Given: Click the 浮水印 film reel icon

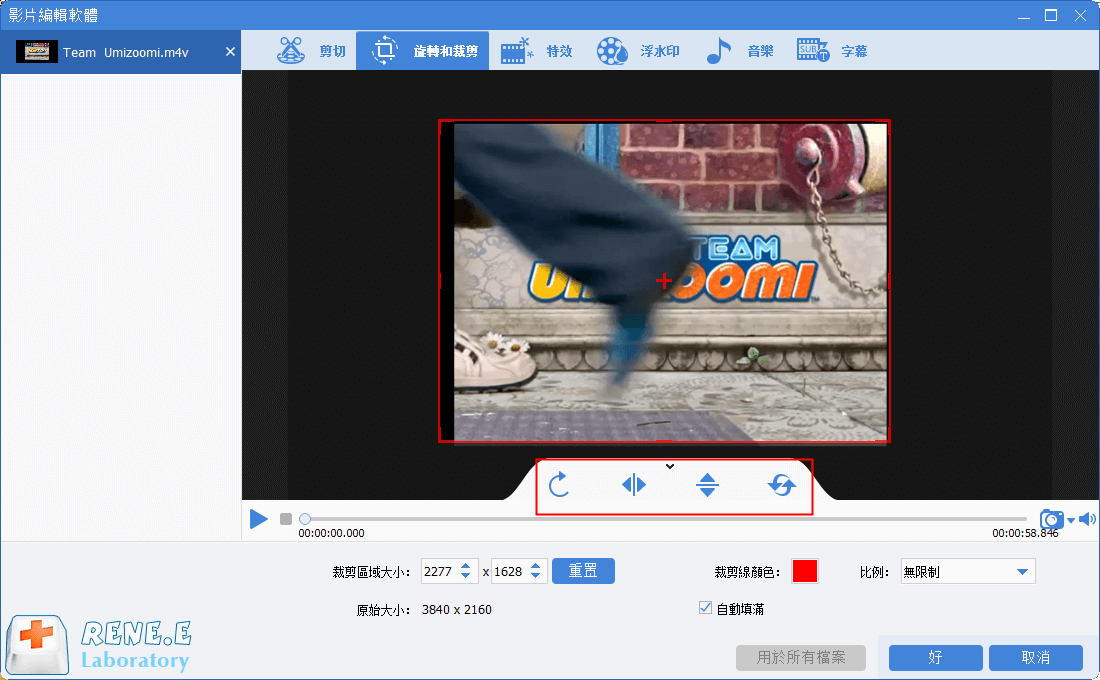Looking at the screenshot, I should click(x=612, y=51).
